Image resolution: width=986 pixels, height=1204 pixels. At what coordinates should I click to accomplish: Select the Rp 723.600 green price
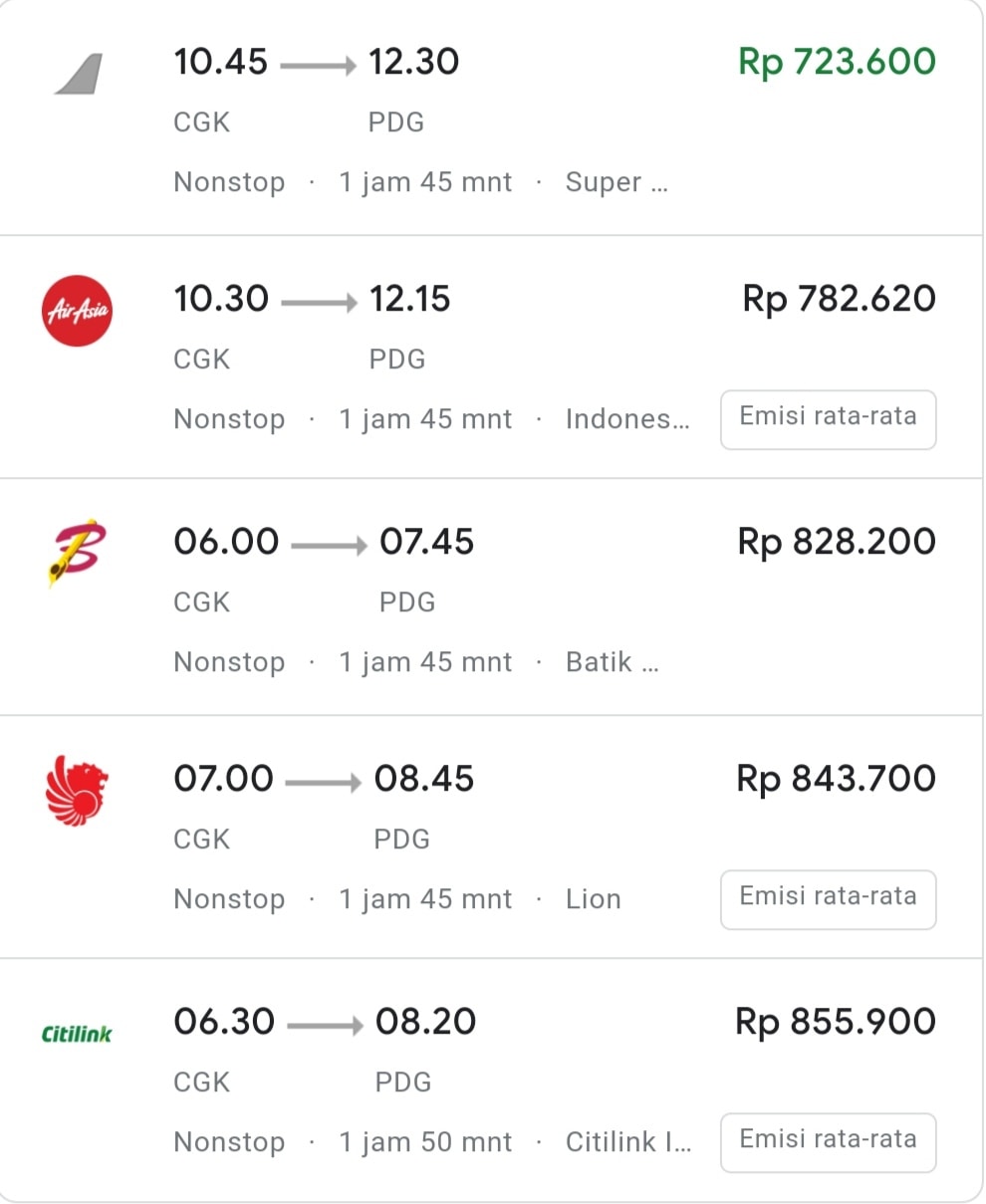coord(837,62)
